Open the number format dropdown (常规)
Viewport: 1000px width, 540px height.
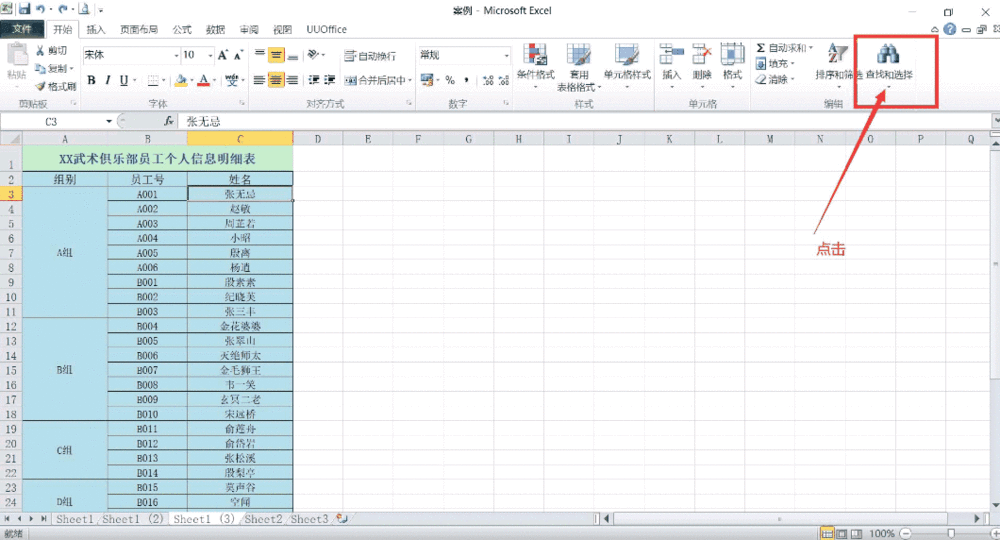pos(506,55)
